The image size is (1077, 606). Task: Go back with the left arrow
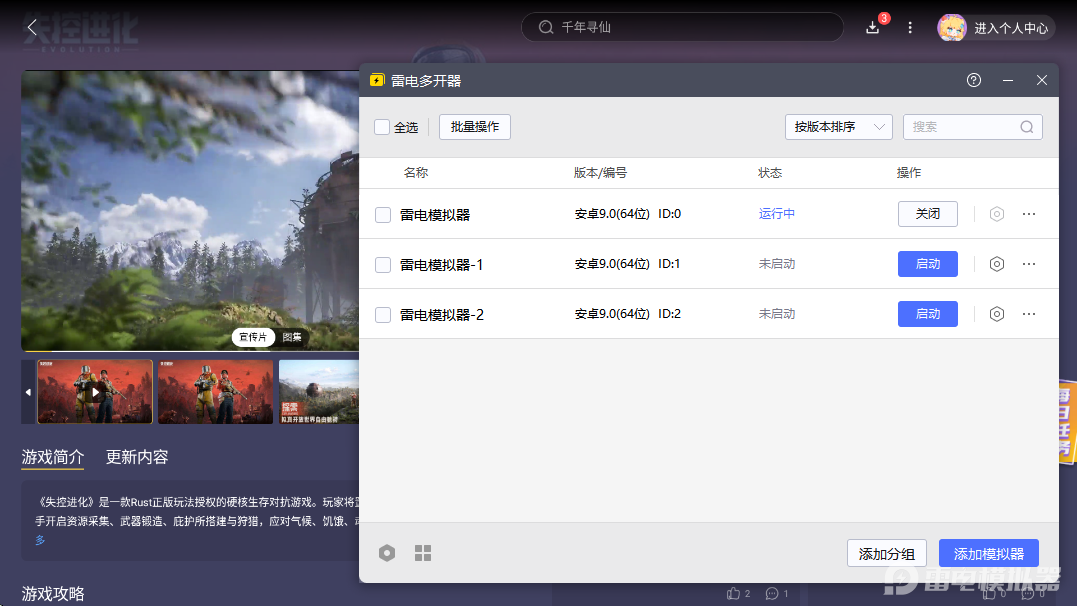[x=31, y=28]
